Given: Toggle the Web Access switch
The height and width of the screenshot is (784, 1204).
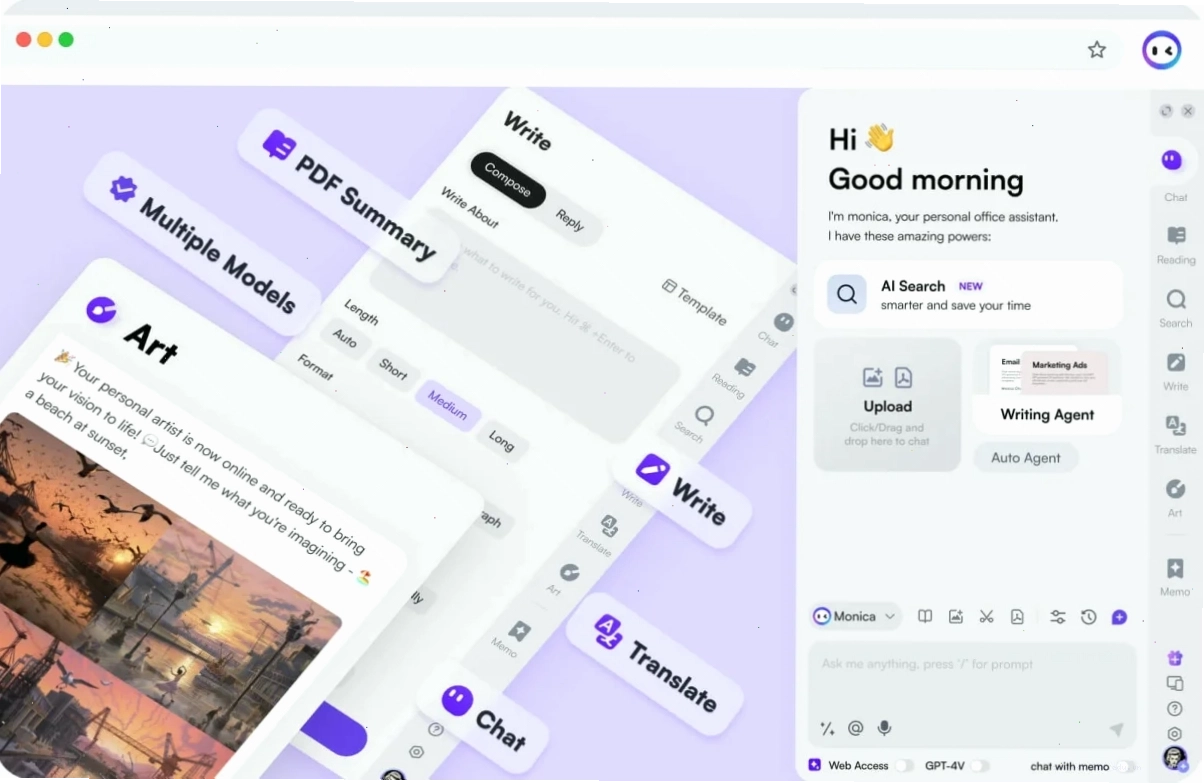Looking at the screenshot, I should pyautogui.click(x=904, y=766).
